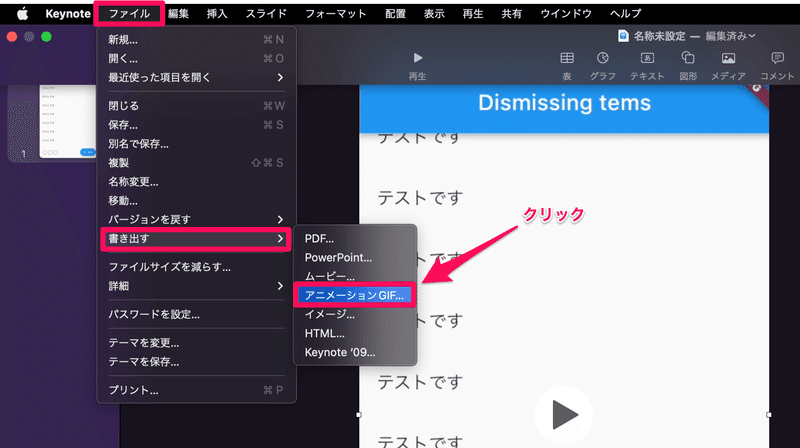Select 別名で保存... menu item
Image resolution: width=800 pixels, height=448 pixels.
[196, 144]
